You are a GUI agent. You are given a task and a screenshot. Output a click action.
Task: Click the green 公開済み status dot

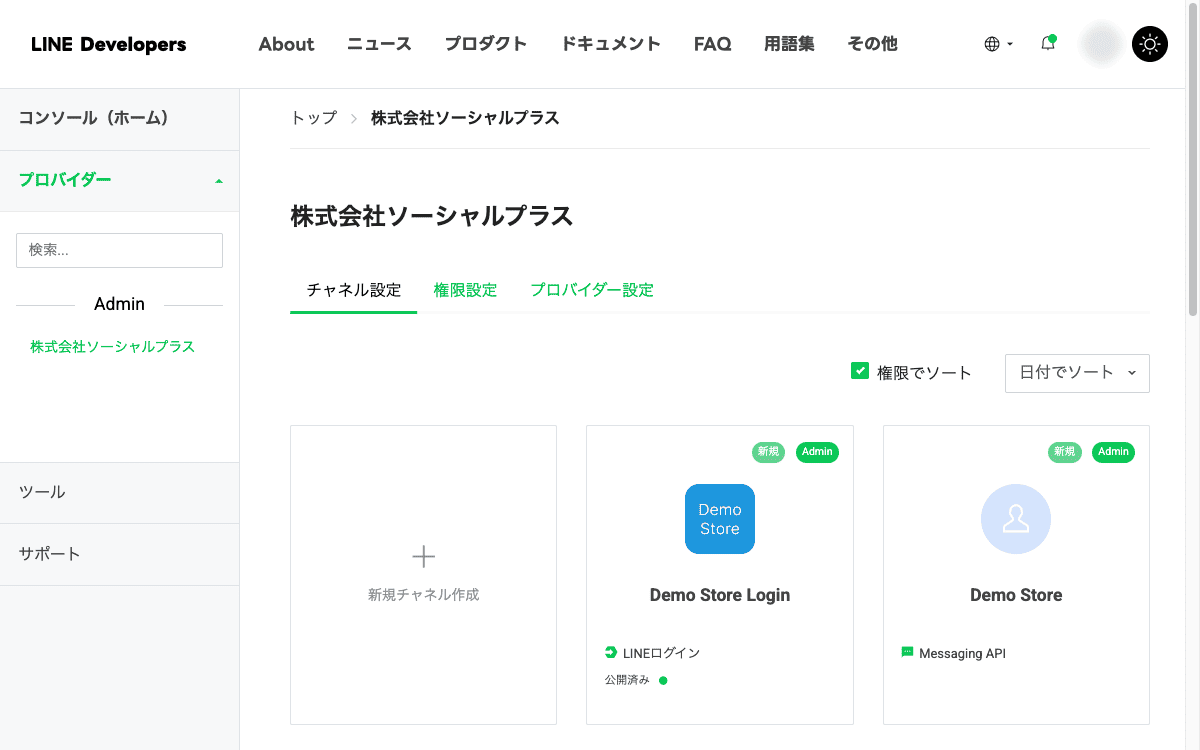663,680
